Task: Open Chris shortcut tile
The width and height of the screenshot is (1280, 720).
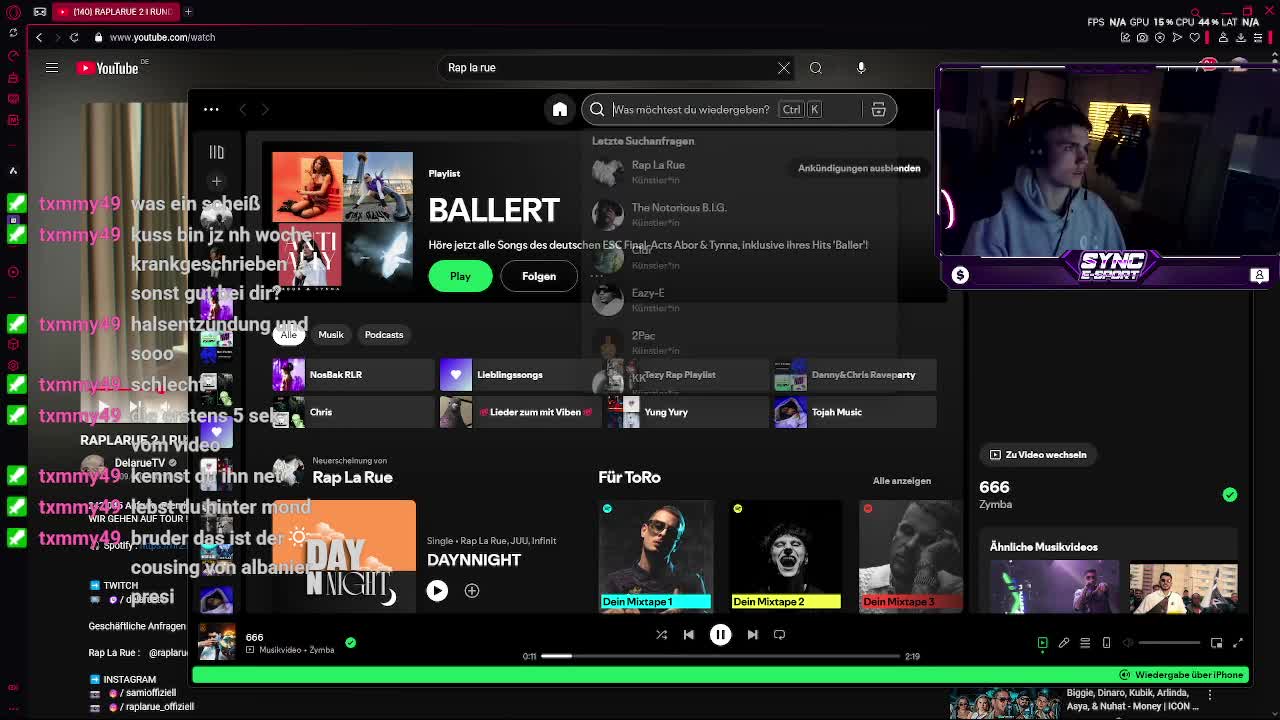Action: click(353, 412)
